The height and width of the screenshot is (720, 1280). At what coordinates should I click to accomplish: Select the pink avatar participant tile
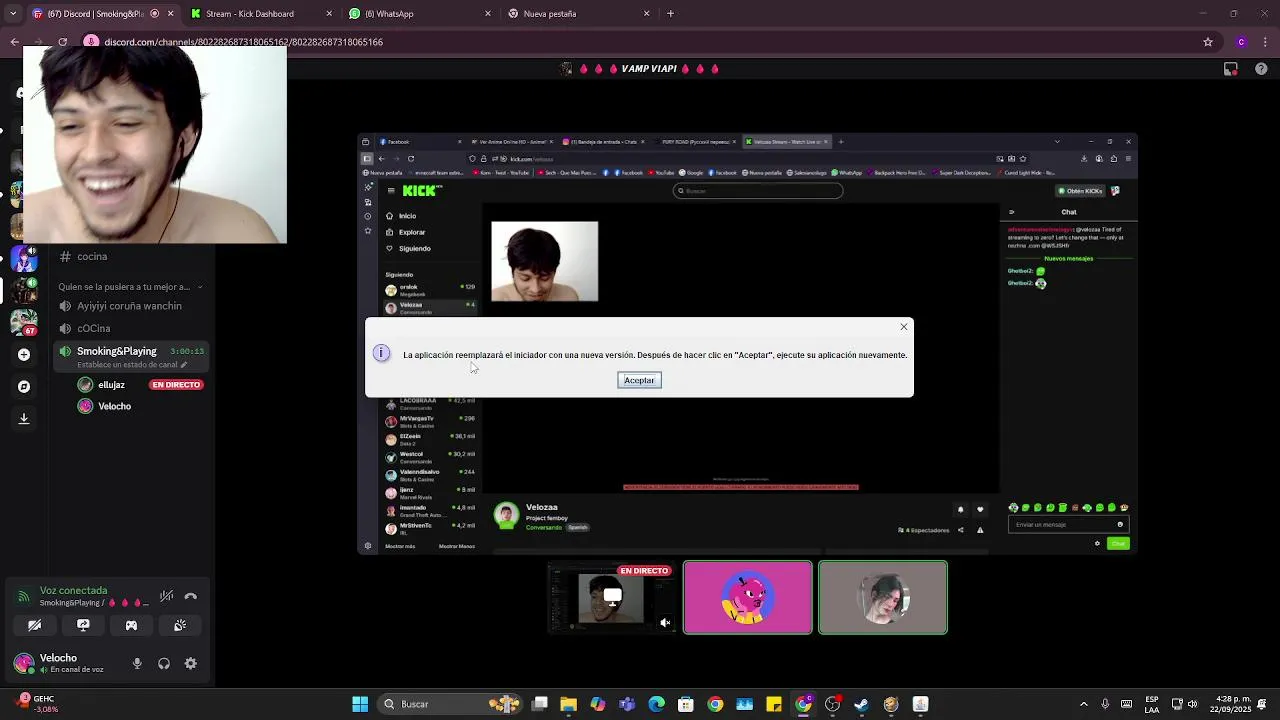[748, 597]
